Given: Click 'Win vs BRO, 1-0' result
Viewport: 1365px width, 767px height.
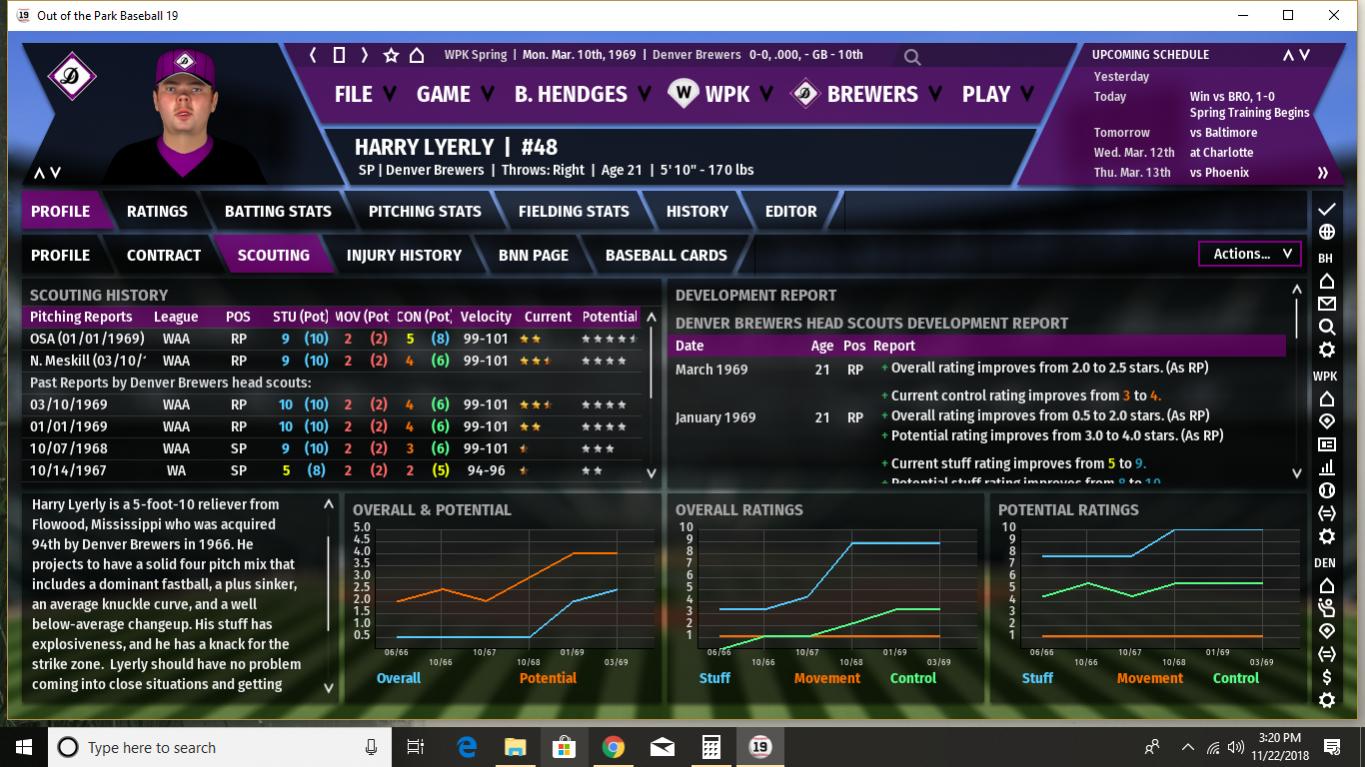Looking at the screenshot, I should [x=1232, y=97].
